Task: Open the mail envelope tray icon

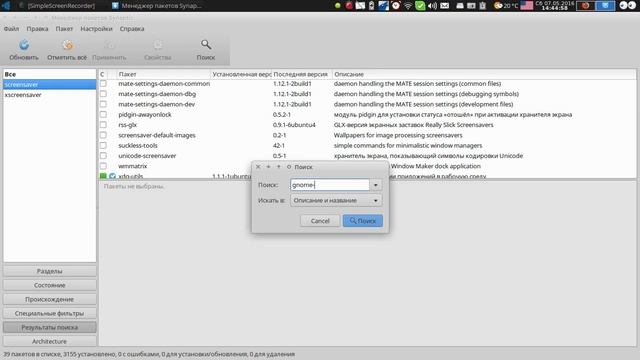Action: tap(444, 6)
